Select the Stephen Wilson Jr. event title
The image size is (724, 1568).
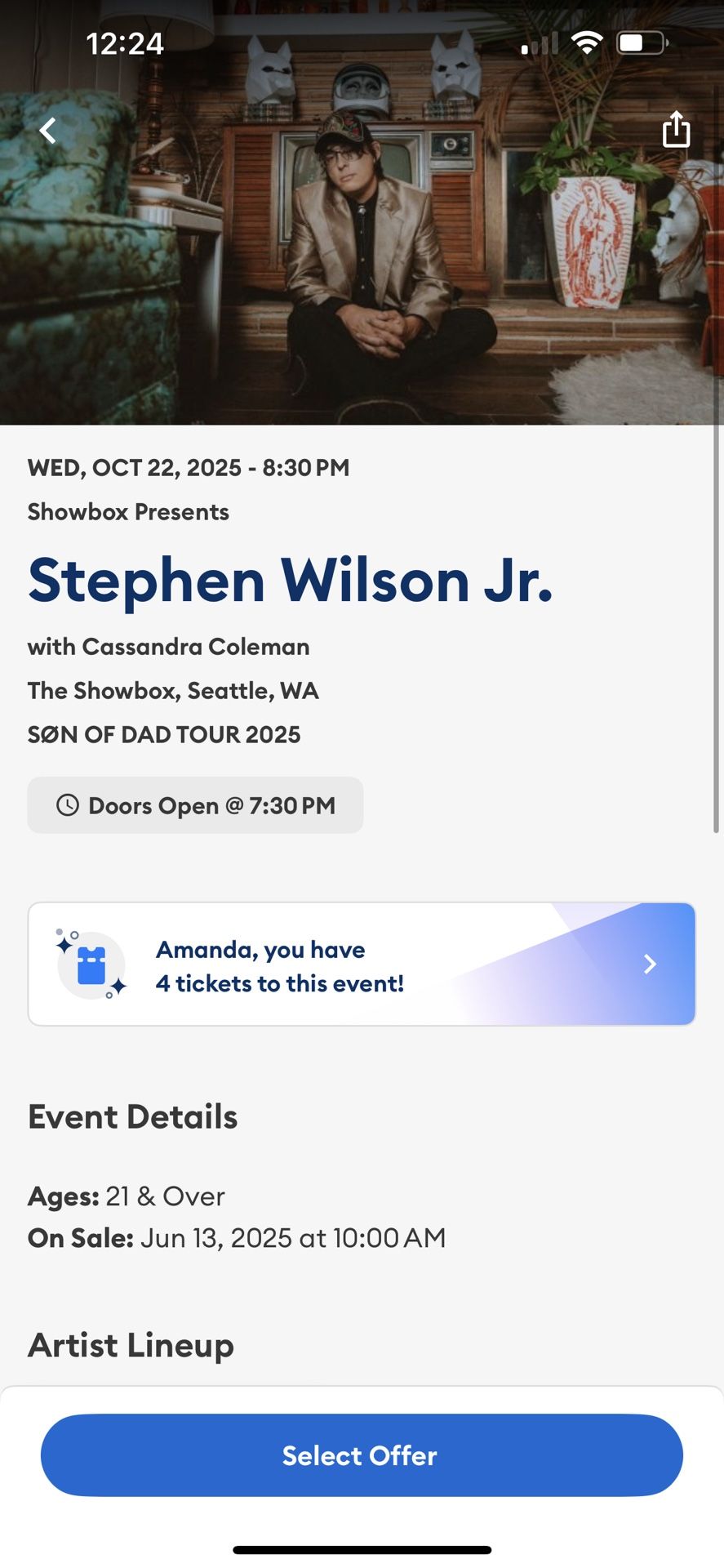coord(291,581)
